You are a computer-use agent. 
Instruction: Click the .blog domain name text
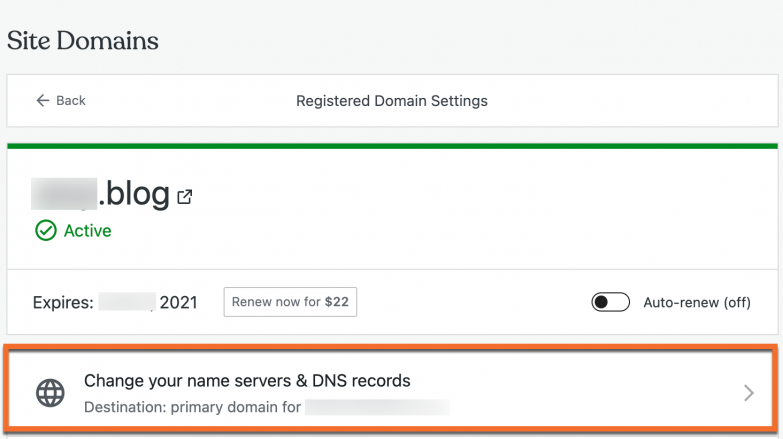[134, 193]
